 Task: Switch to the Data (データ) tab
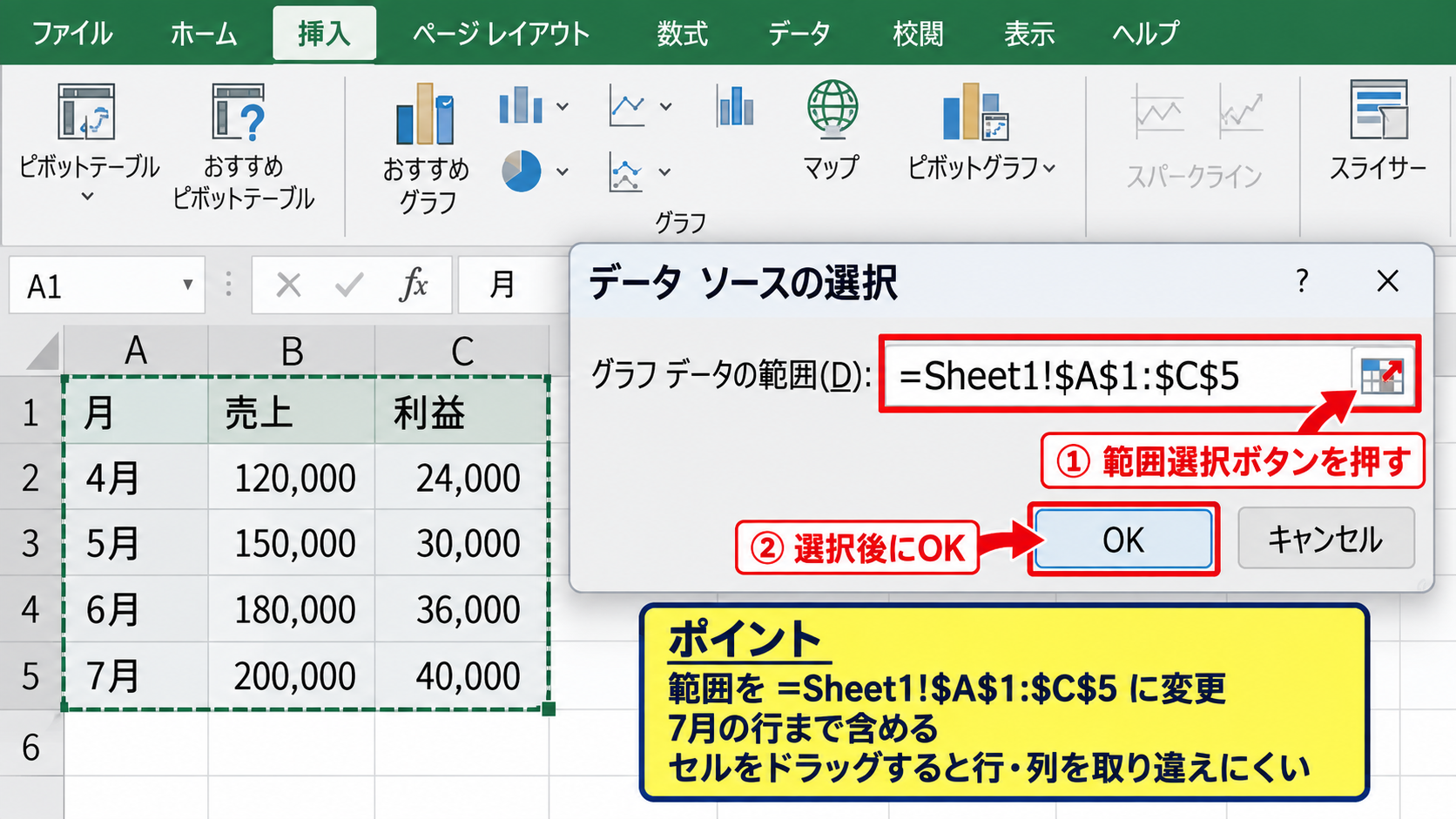pos(799,33)
